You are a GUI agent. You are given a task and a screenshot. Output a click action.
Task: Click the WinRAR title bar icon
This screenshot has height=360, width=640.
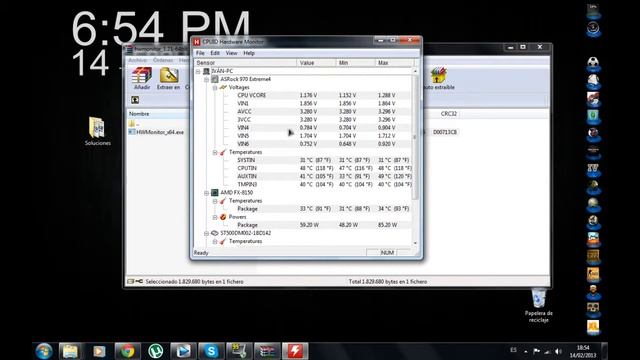pos(130,50)
